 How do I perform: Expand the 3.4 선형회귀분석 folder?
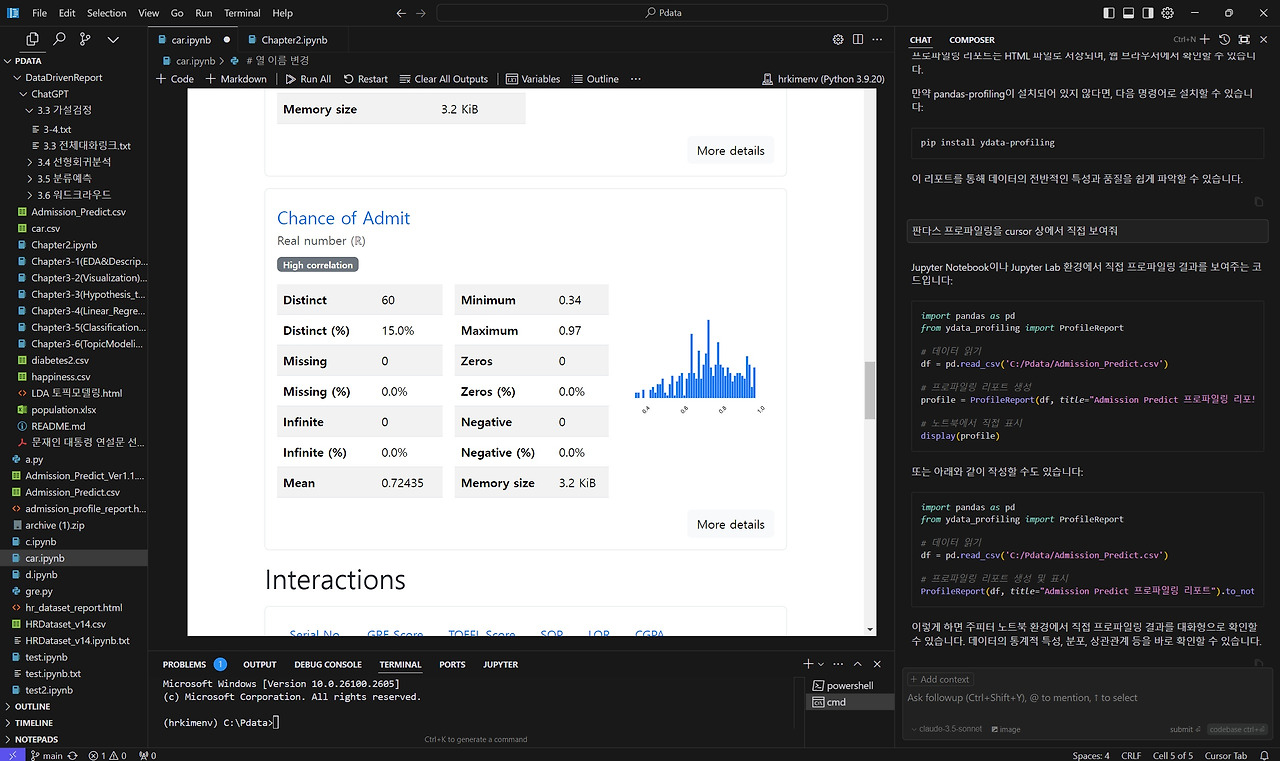(x=74, y=161)
